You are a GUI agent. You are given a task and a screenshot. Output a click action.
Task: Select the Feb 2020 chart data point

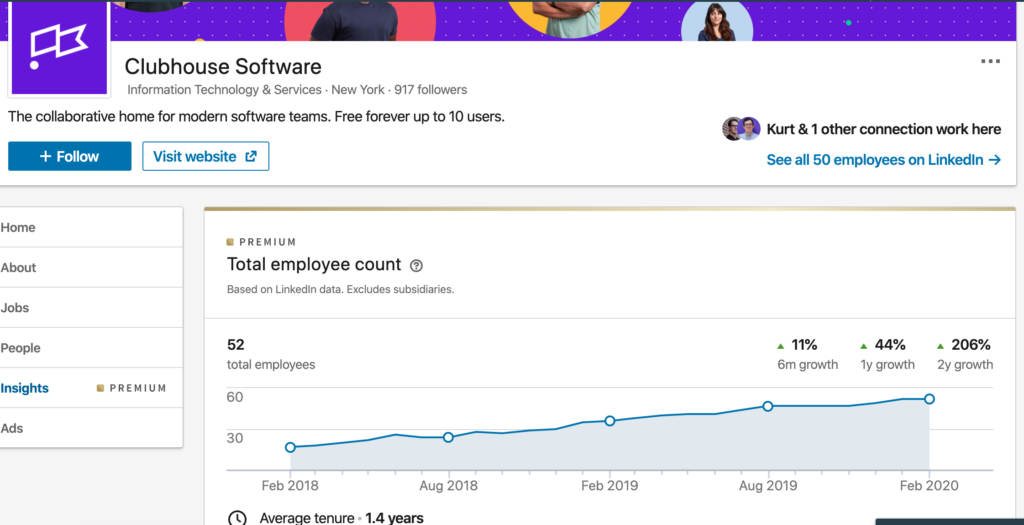[x=929, y=399]
